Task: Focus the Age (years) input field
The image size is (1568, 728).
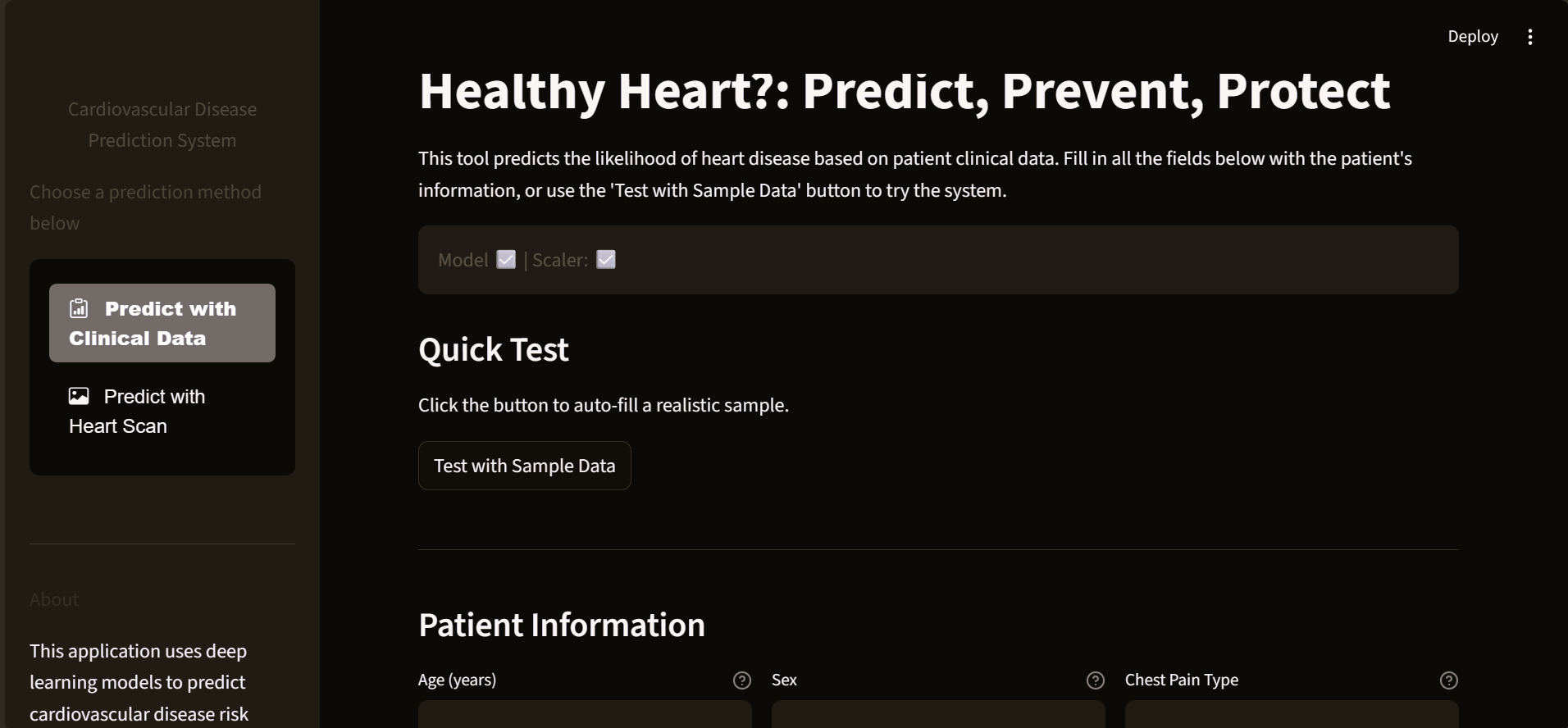Action: [584, 715]
